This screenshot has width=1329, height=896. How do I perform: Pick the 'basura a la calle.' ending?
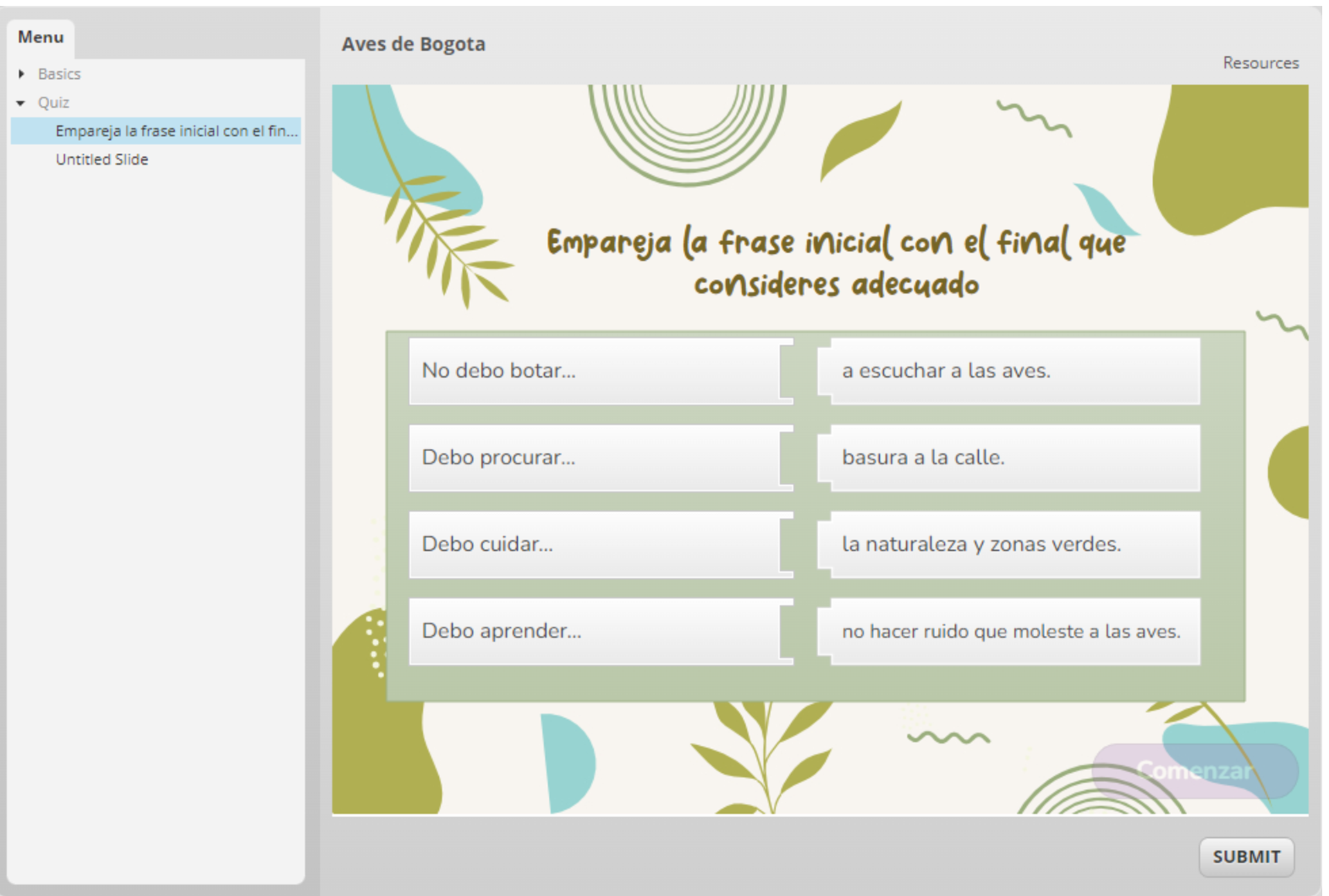tap(1011, 457)
